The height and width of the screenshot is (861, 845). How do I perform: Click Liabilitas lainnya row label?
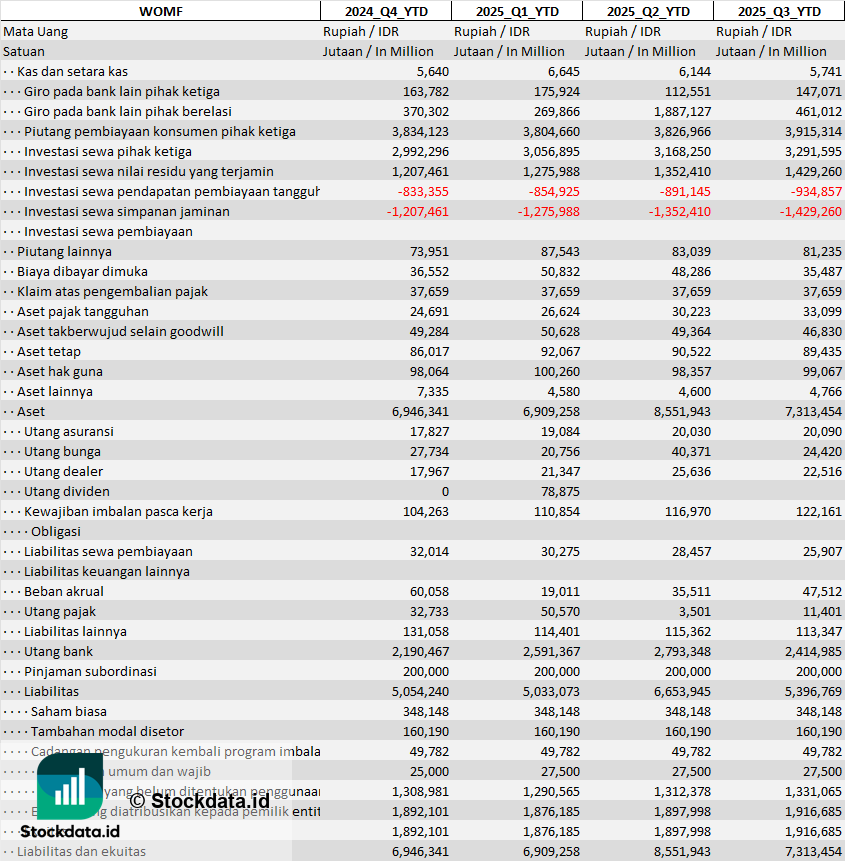[x=75, y=632]
